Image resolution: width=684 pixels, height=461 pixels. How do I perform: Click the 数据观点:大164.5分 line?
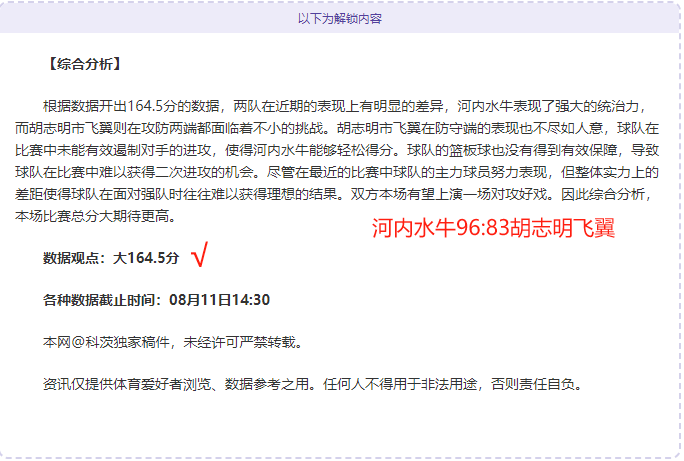pos(111,258)
